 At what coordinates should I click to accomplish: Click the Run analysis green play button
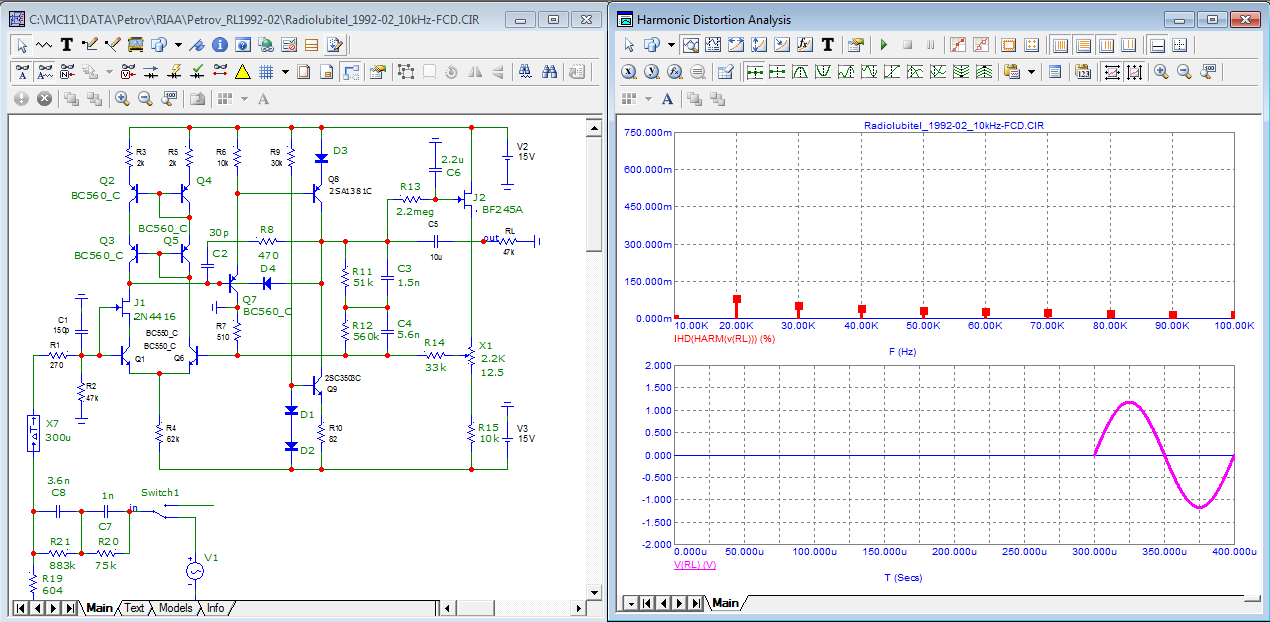coord(883,45)
